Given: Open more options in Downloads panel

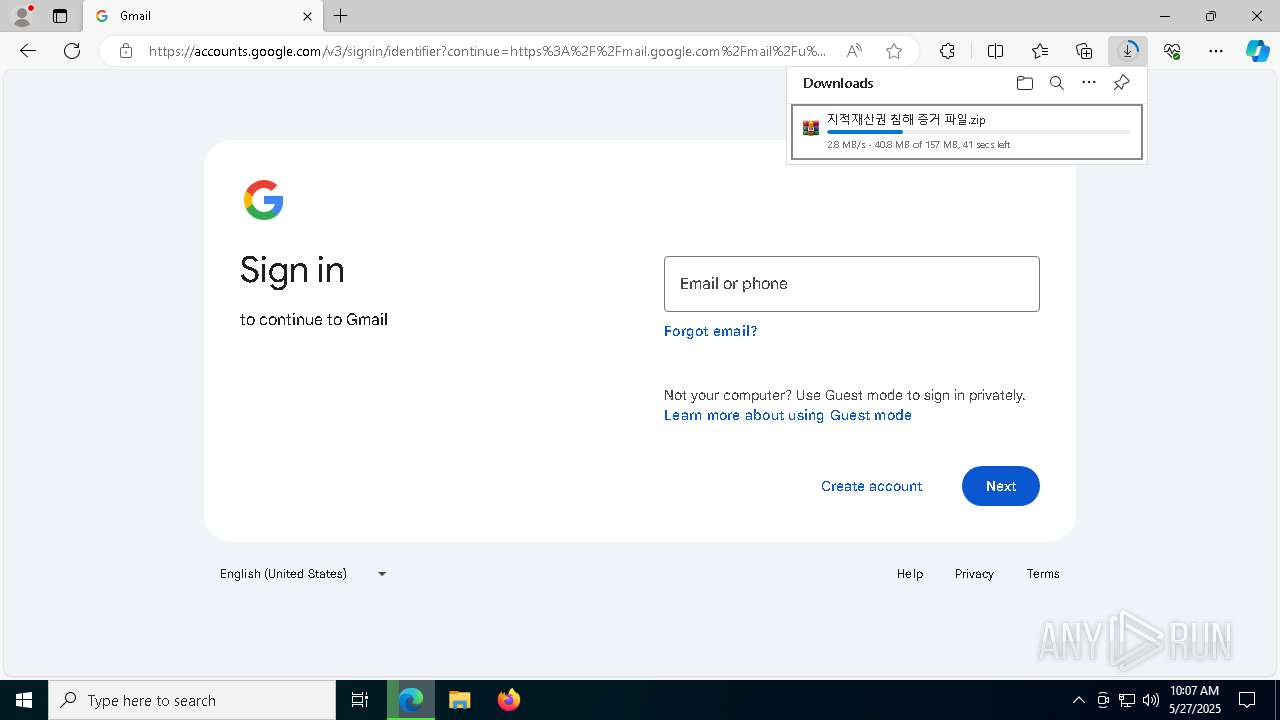Looking at the screenshot, I should tap(1089, 83).
